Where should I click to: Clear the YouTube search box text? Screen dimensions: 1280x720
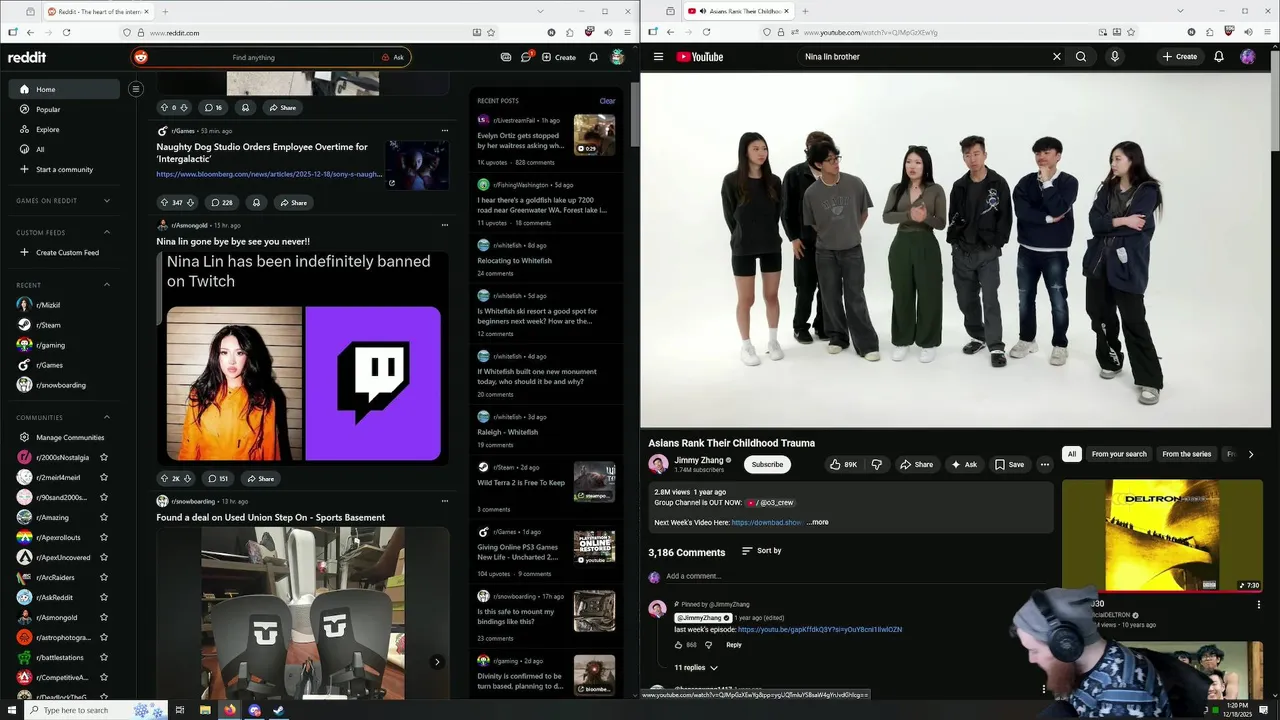[1057, 57]
